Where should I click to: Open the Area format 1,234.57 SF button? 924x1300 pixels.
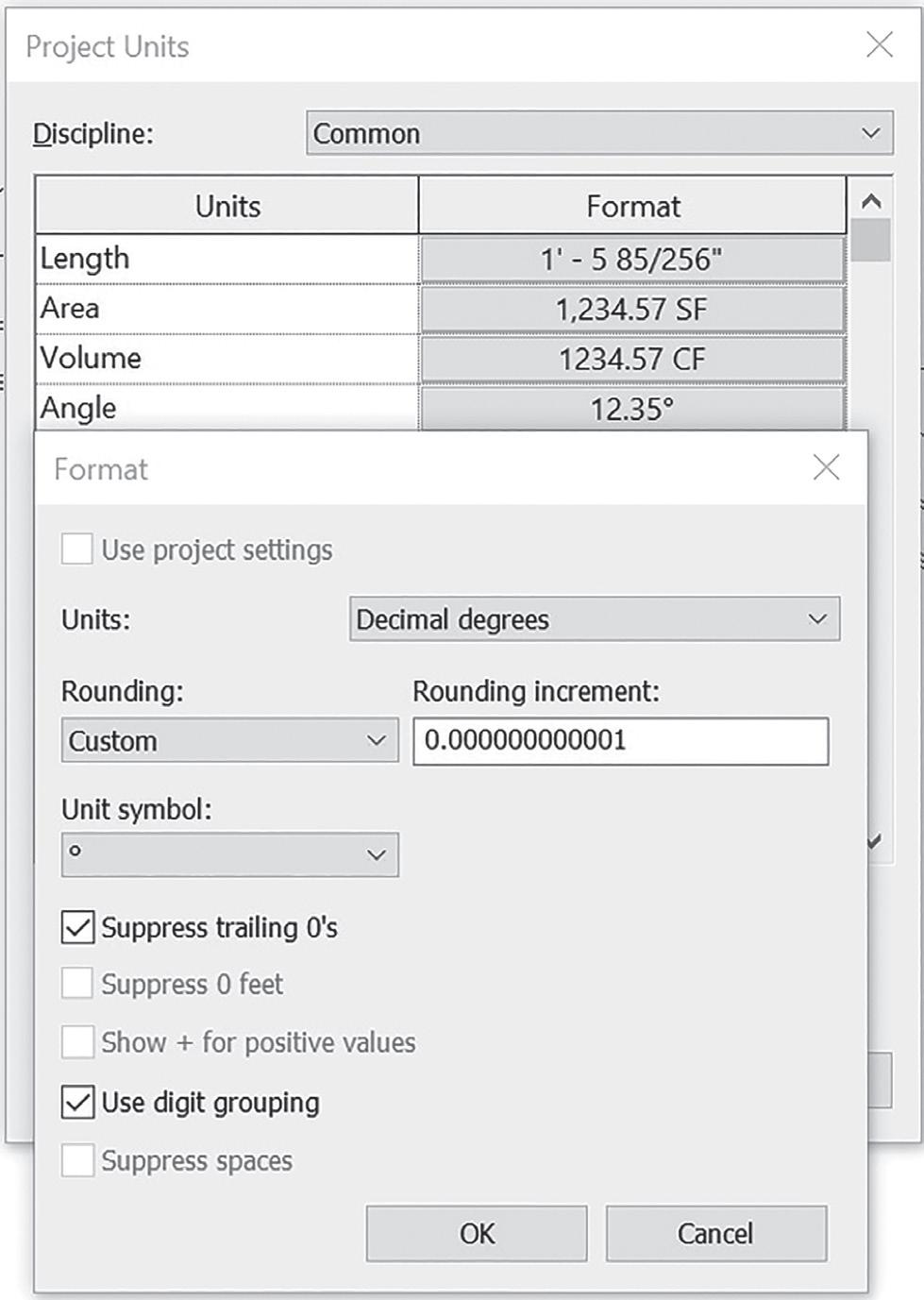(x=632, y=309)
